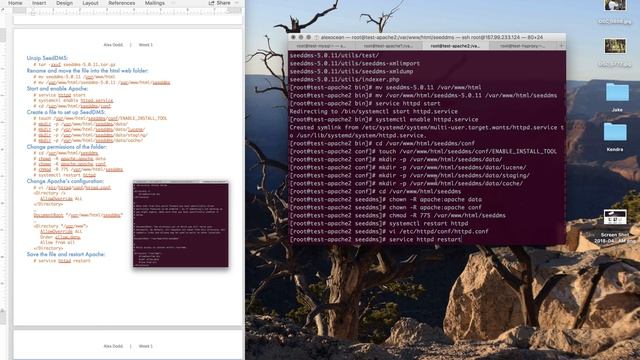Expand the dropdown arrow next to Share
This screenshot has height=360, width=640.
click(x=237, y=3)
